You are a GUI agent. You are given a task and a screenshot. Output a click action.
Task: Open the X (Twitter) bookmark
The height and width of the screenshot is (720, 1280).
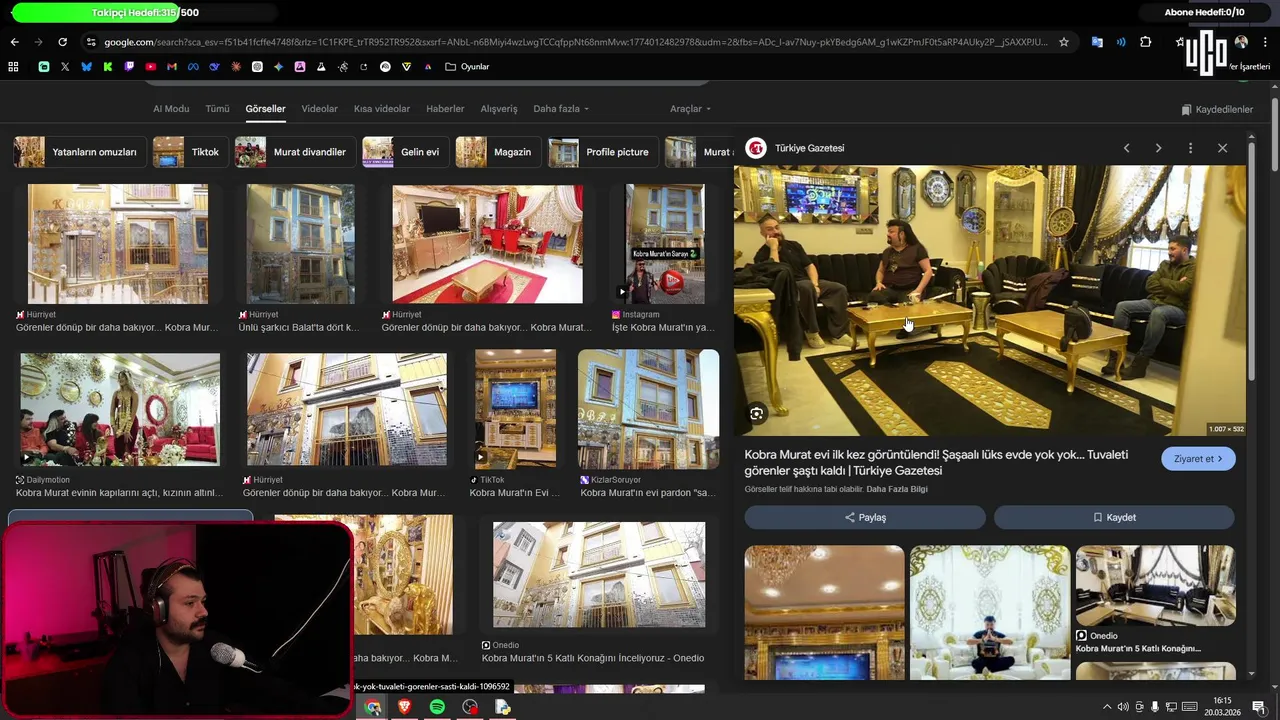pos(65,67)
